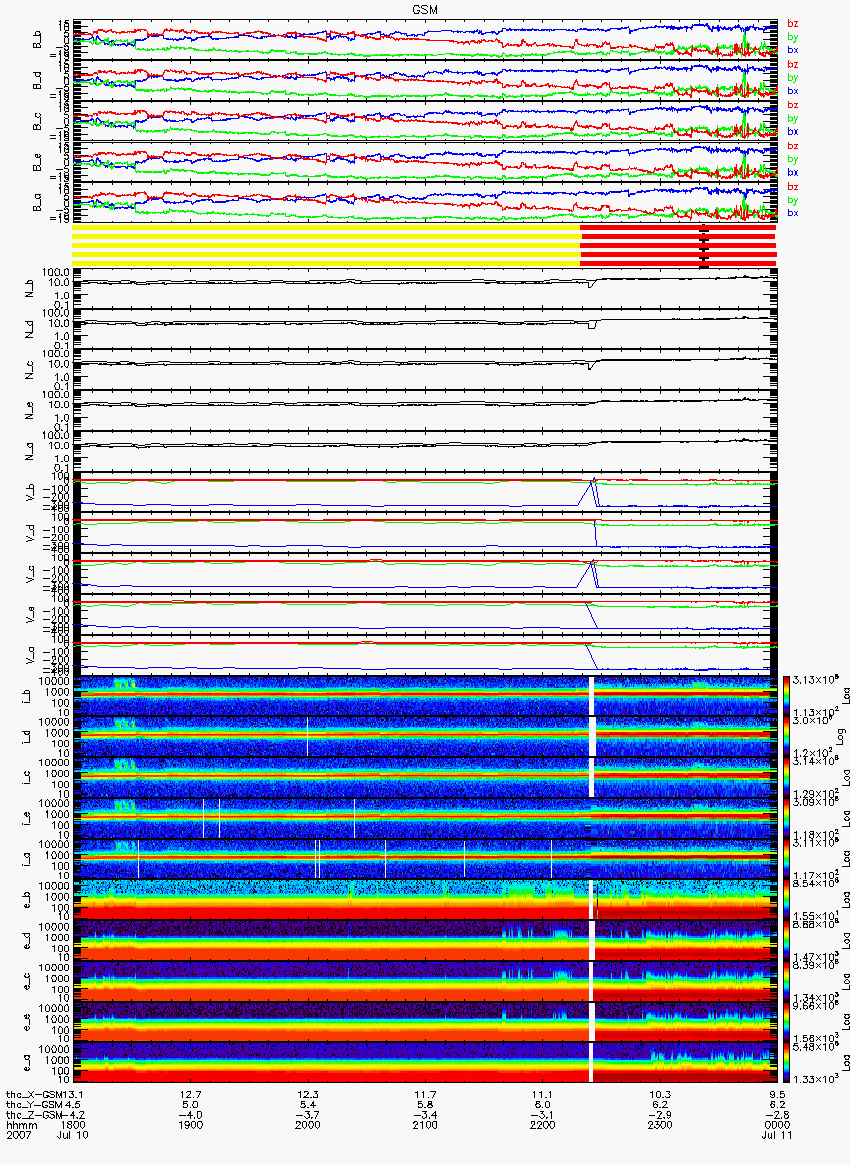Click the black marker in the red bar
850x1164 pixels.
704,245
